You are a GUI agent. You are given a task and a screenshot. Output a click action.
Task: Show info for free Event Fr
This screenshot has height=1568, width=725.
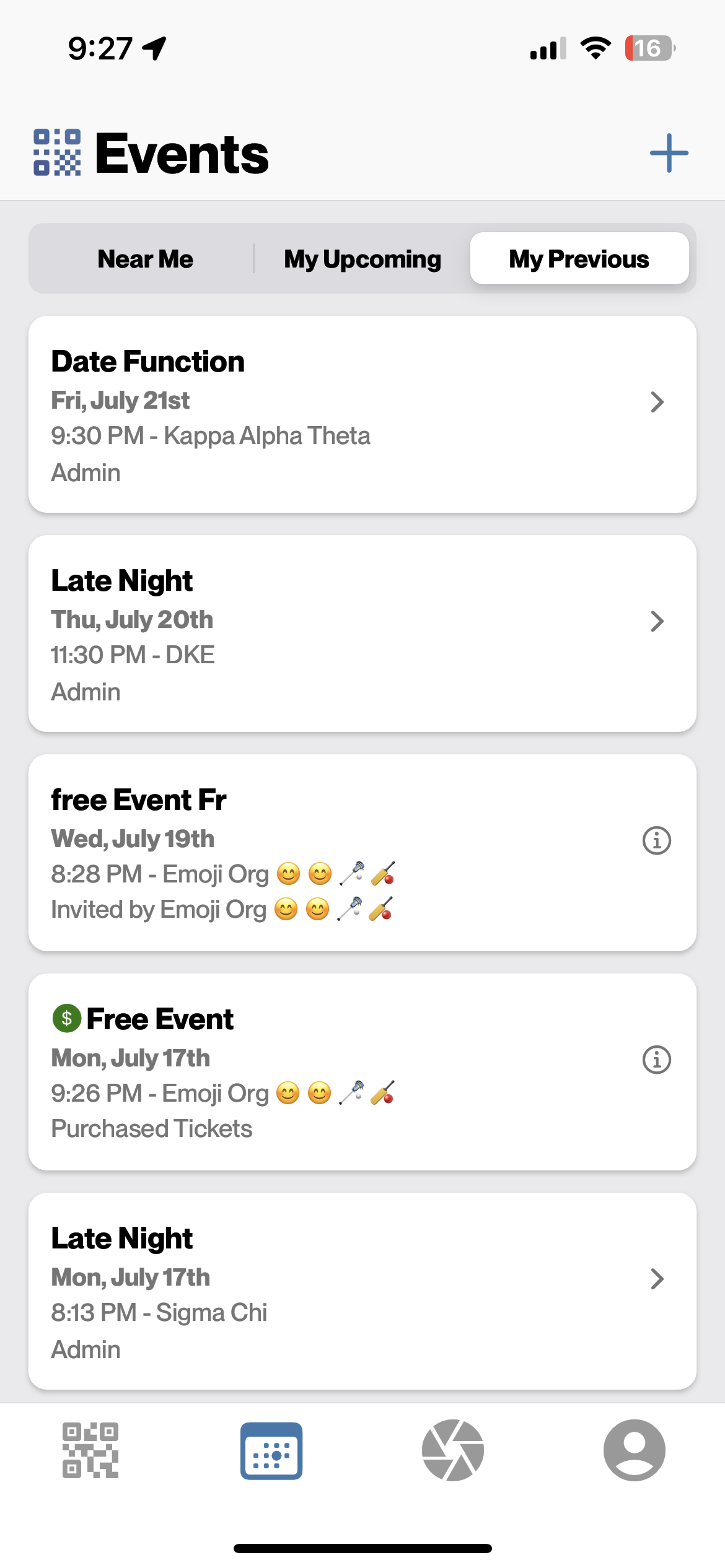point(657,840)
